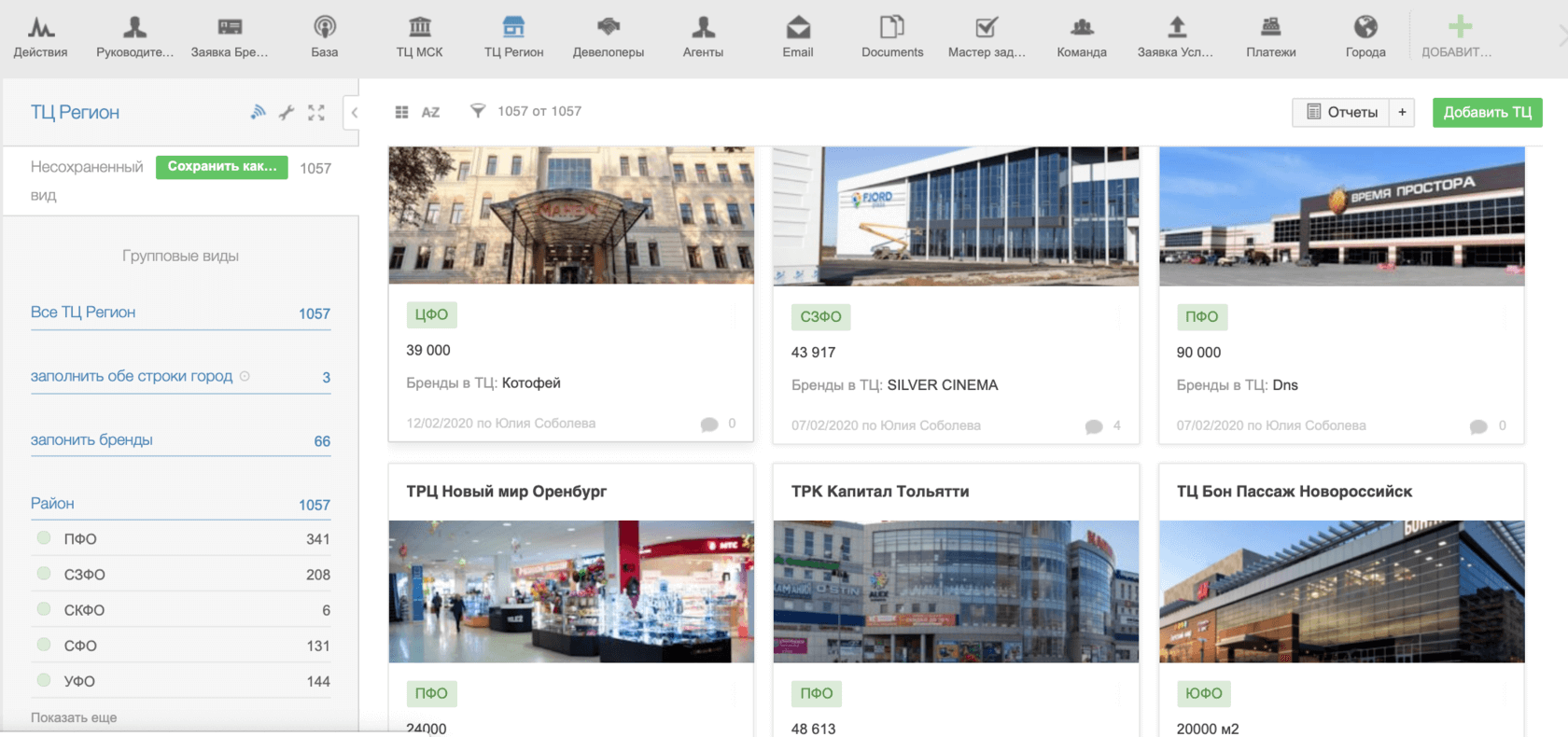Click the ЮФО tag on Бон Пассаж card
Viewport: 1568px width, 737px height.
tap(1204, 693)
